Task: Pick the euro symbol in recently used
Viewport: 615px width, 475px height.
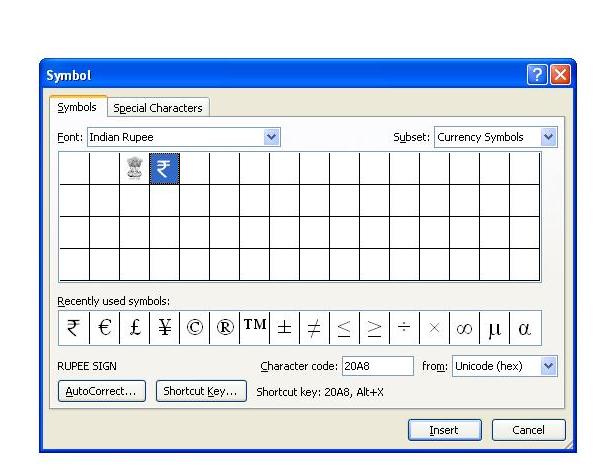Action: pyautogui.click(x=104, y=328)
